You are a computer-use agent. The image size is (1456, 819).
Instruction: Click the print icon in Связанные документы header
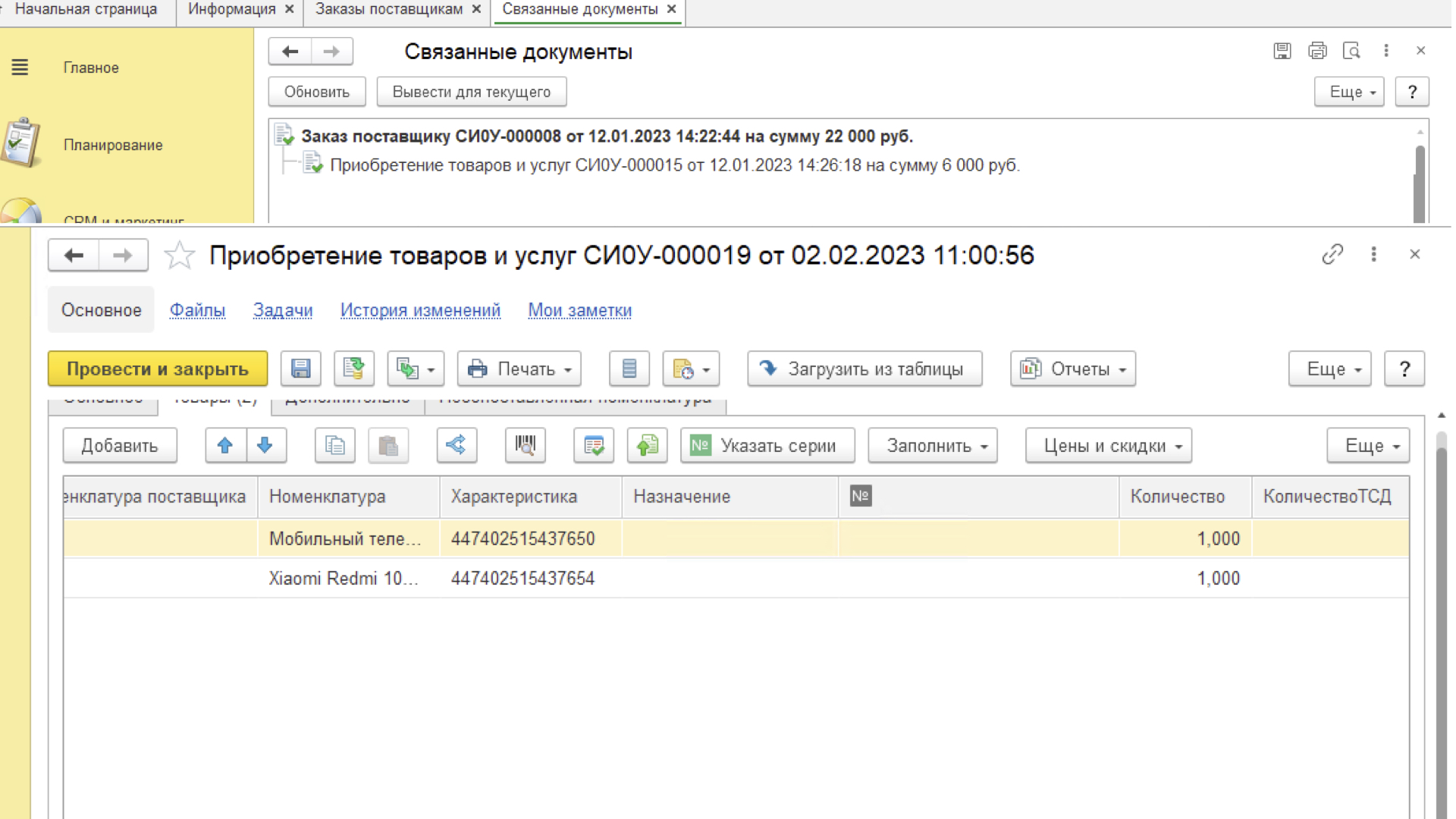pos(1317,51)
